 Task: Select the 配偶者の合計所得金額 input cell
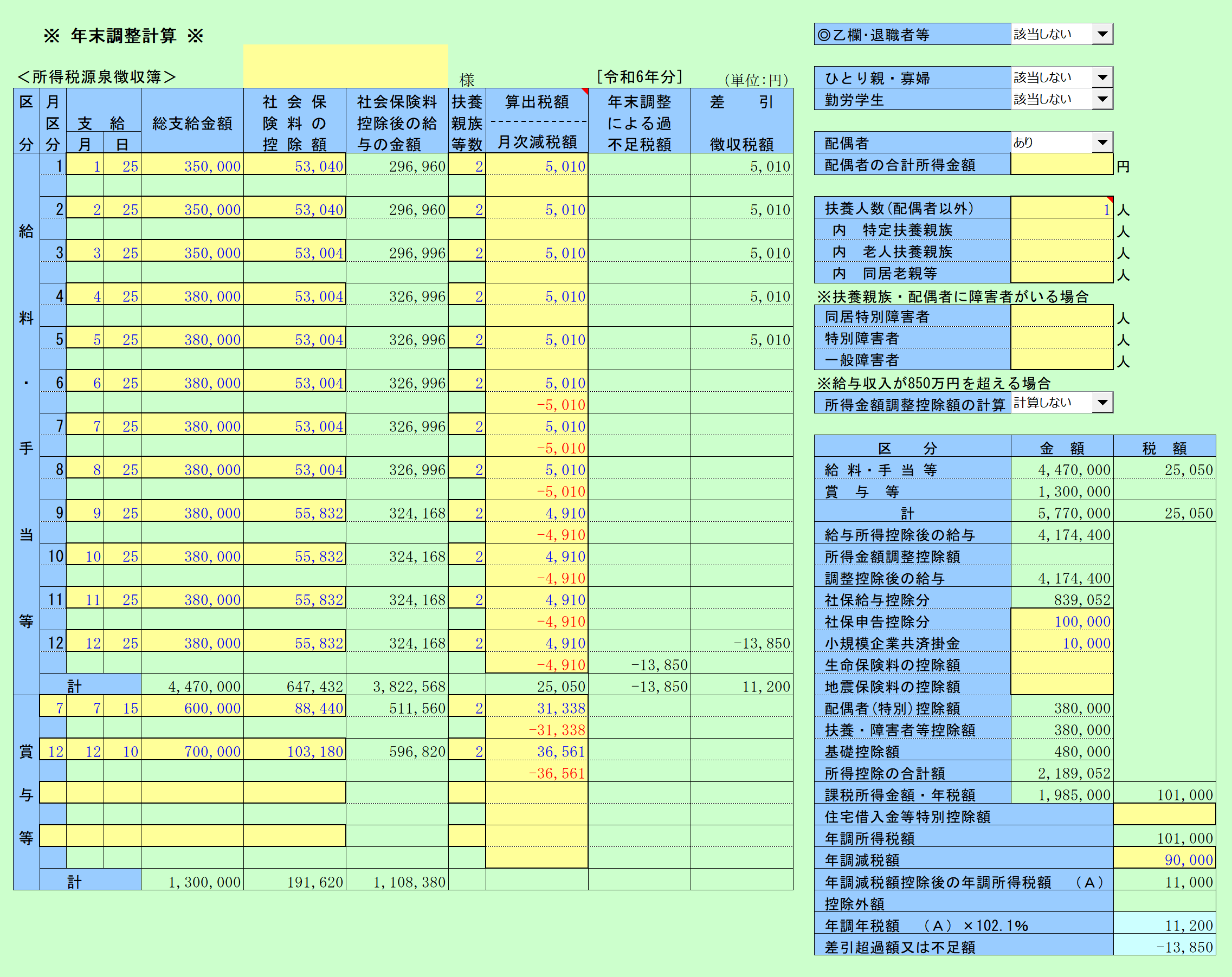click(x=1062, y=165)
